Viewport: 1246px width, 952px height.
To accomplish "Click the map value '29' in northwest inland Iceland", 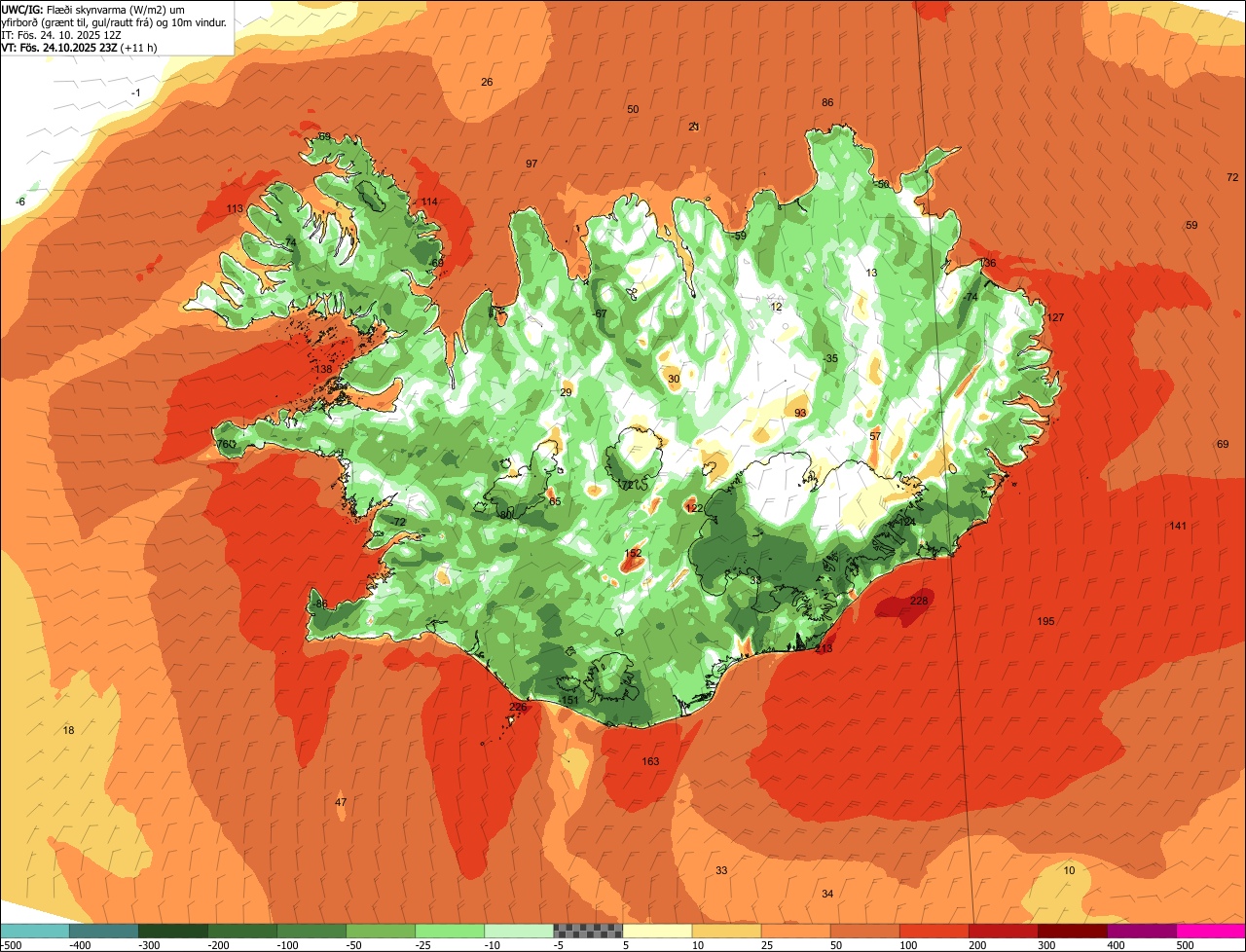I will (x=566, y=392).
